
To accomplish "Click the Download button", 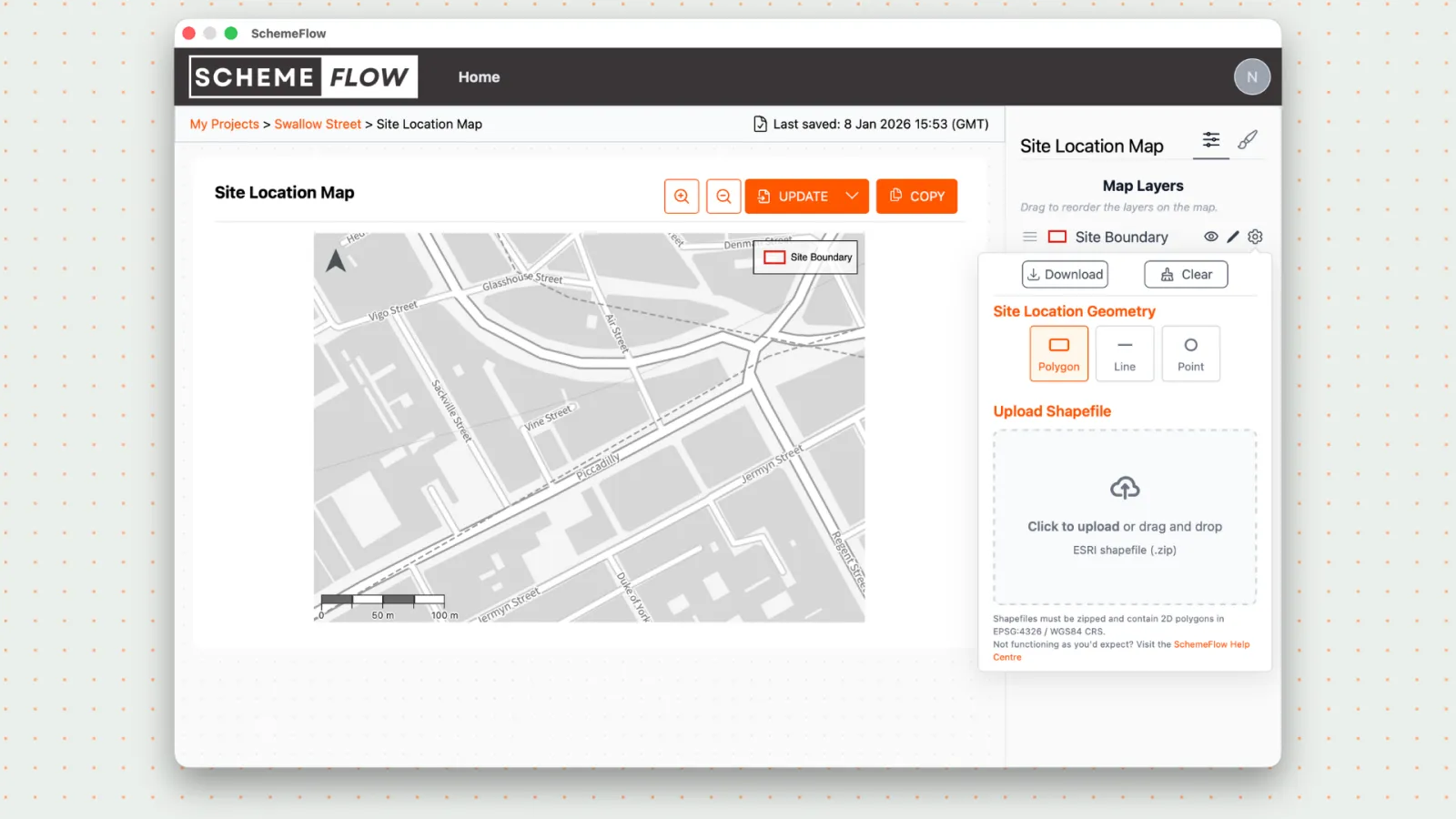I will (1065, 275).
